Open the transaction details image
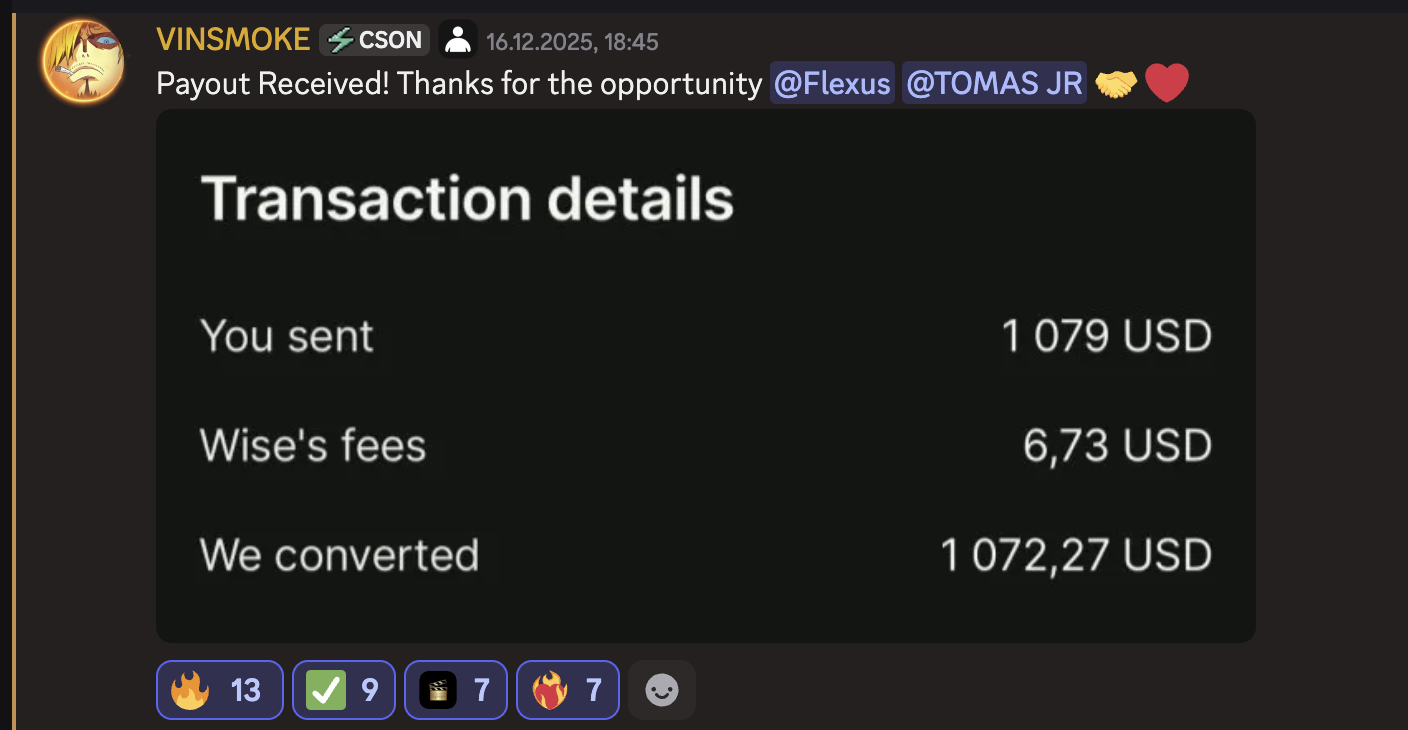 (705, 375)
